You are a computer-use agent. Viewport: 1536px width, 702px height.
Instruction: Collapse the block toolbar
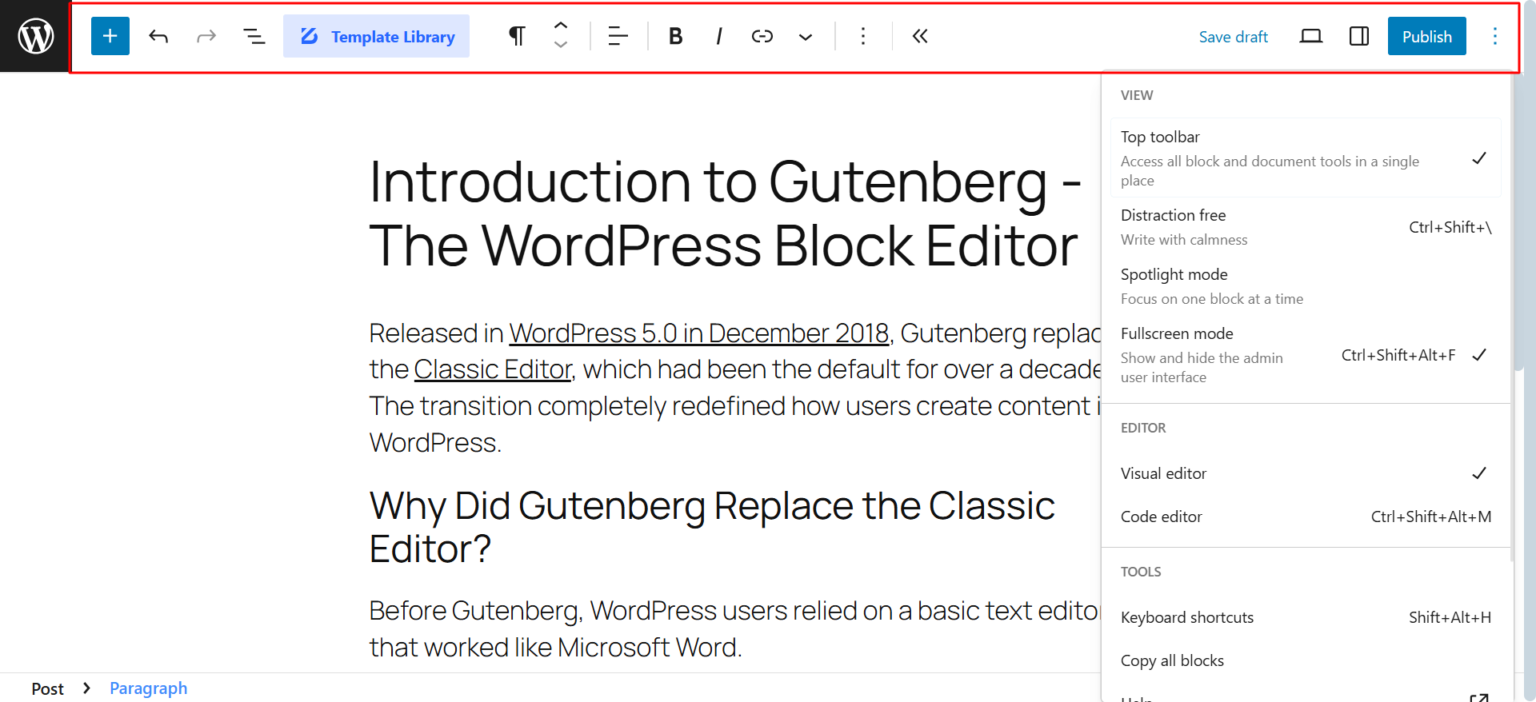[x=919, y=35]
